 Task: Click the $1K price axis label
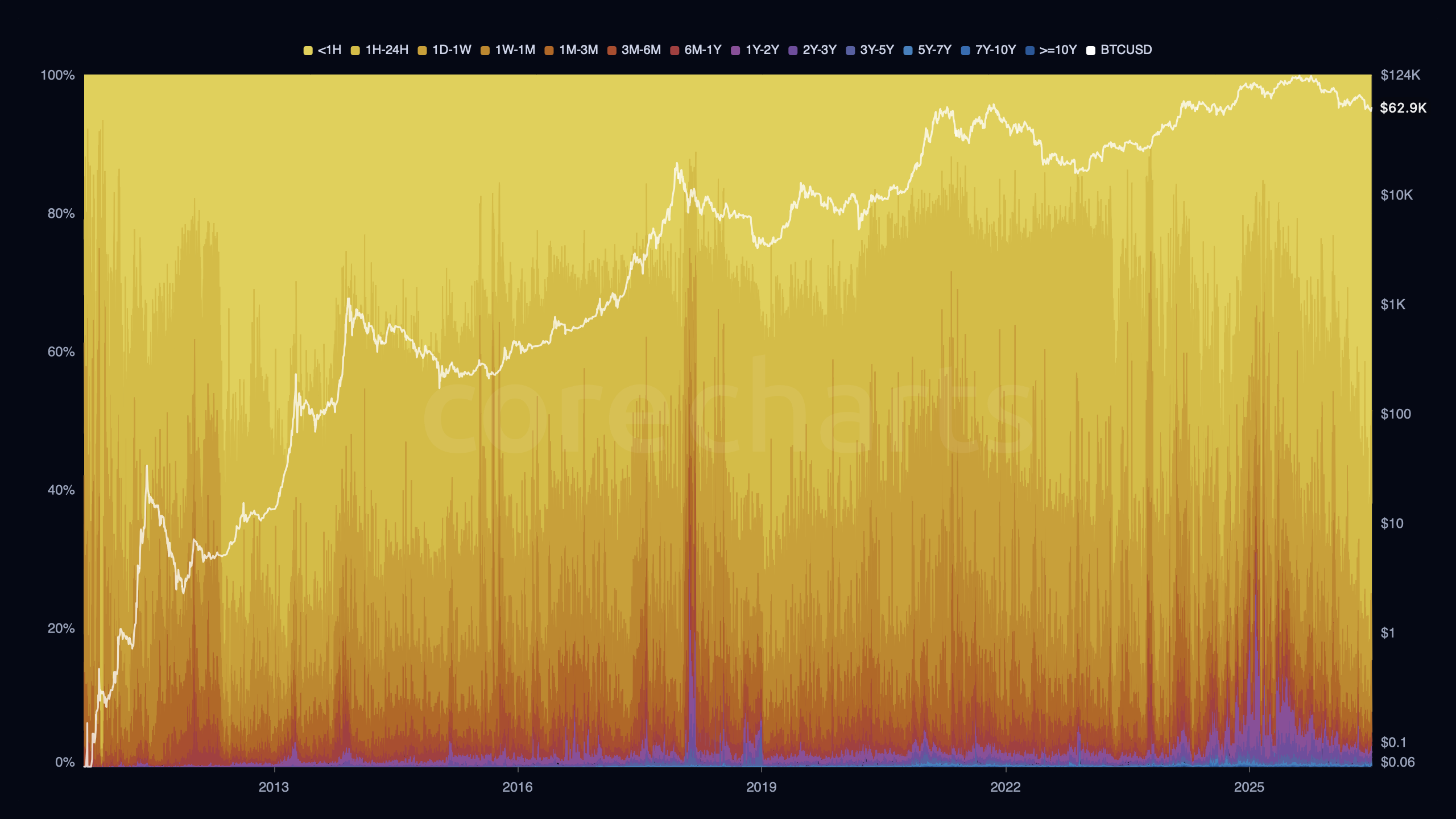pyautogui.click(x=1393, y=305)
